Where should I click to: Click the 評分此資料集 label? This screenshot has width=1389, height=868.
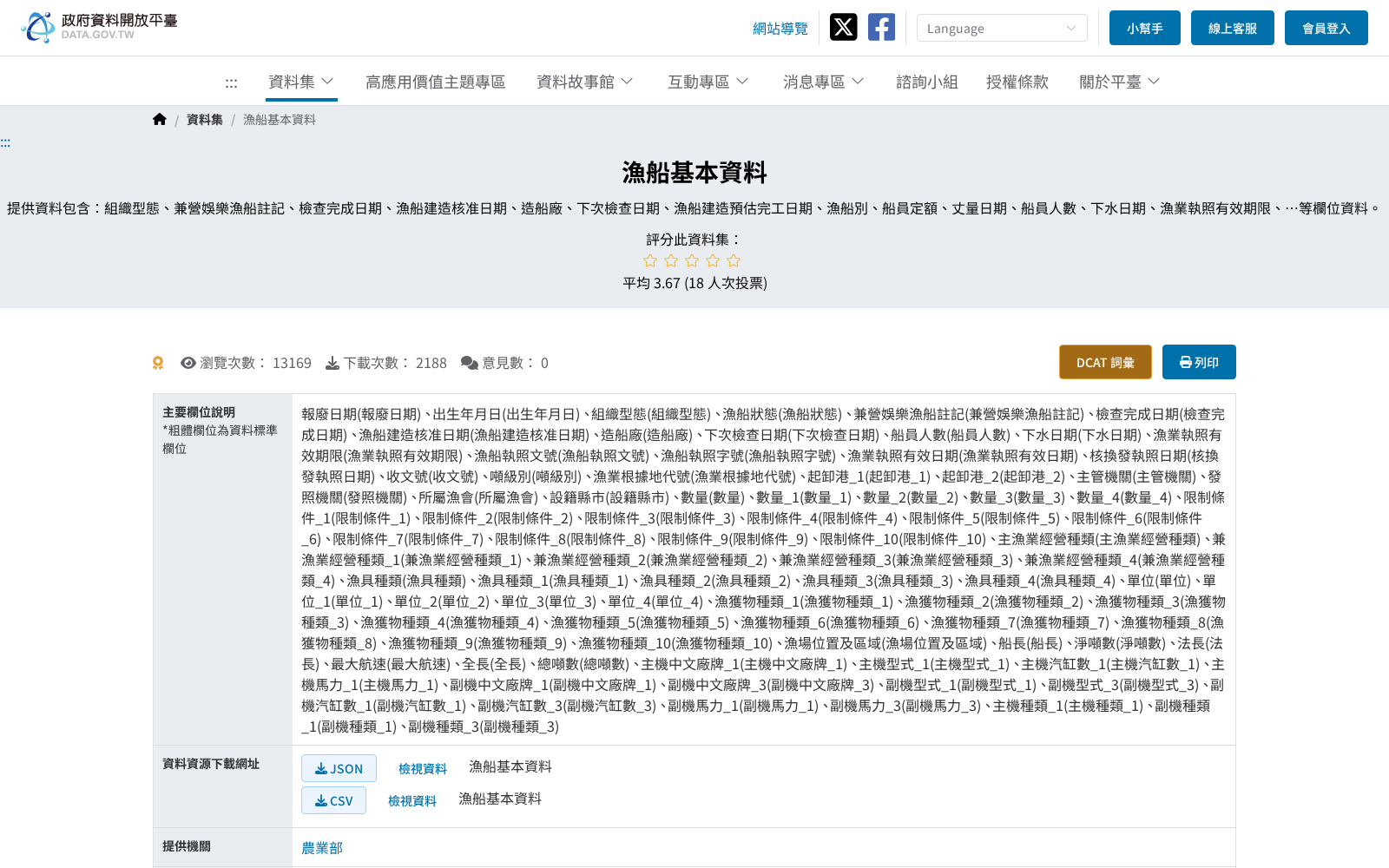tap(694, 240)
